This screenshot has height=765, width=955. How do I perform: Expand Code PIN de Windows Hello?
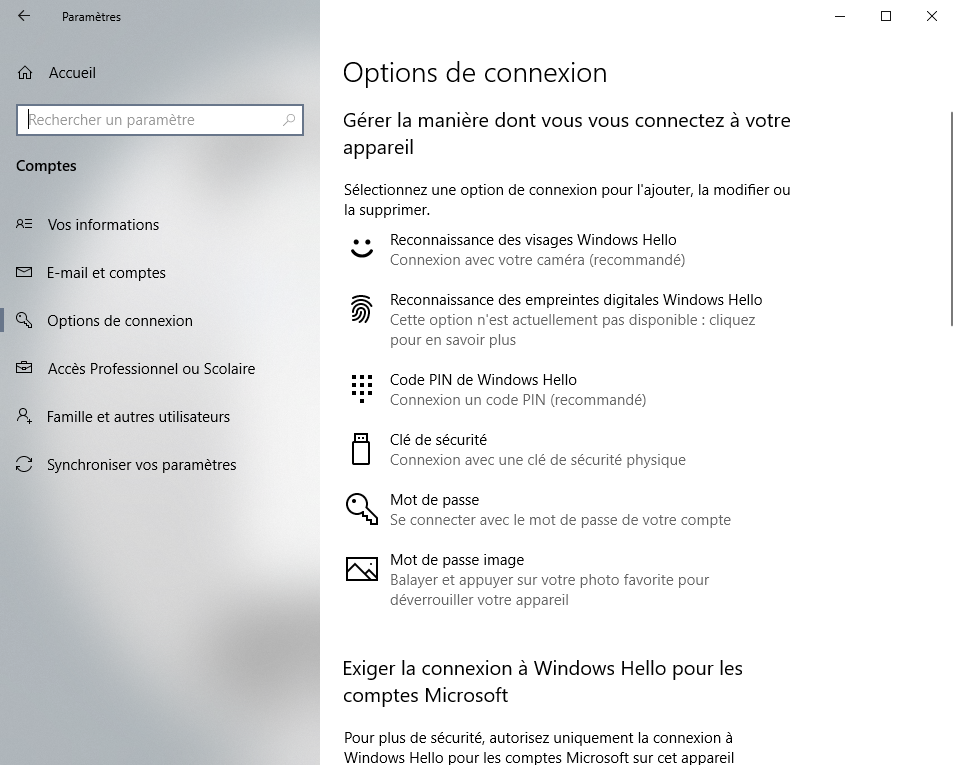click(x=566, y=390)
